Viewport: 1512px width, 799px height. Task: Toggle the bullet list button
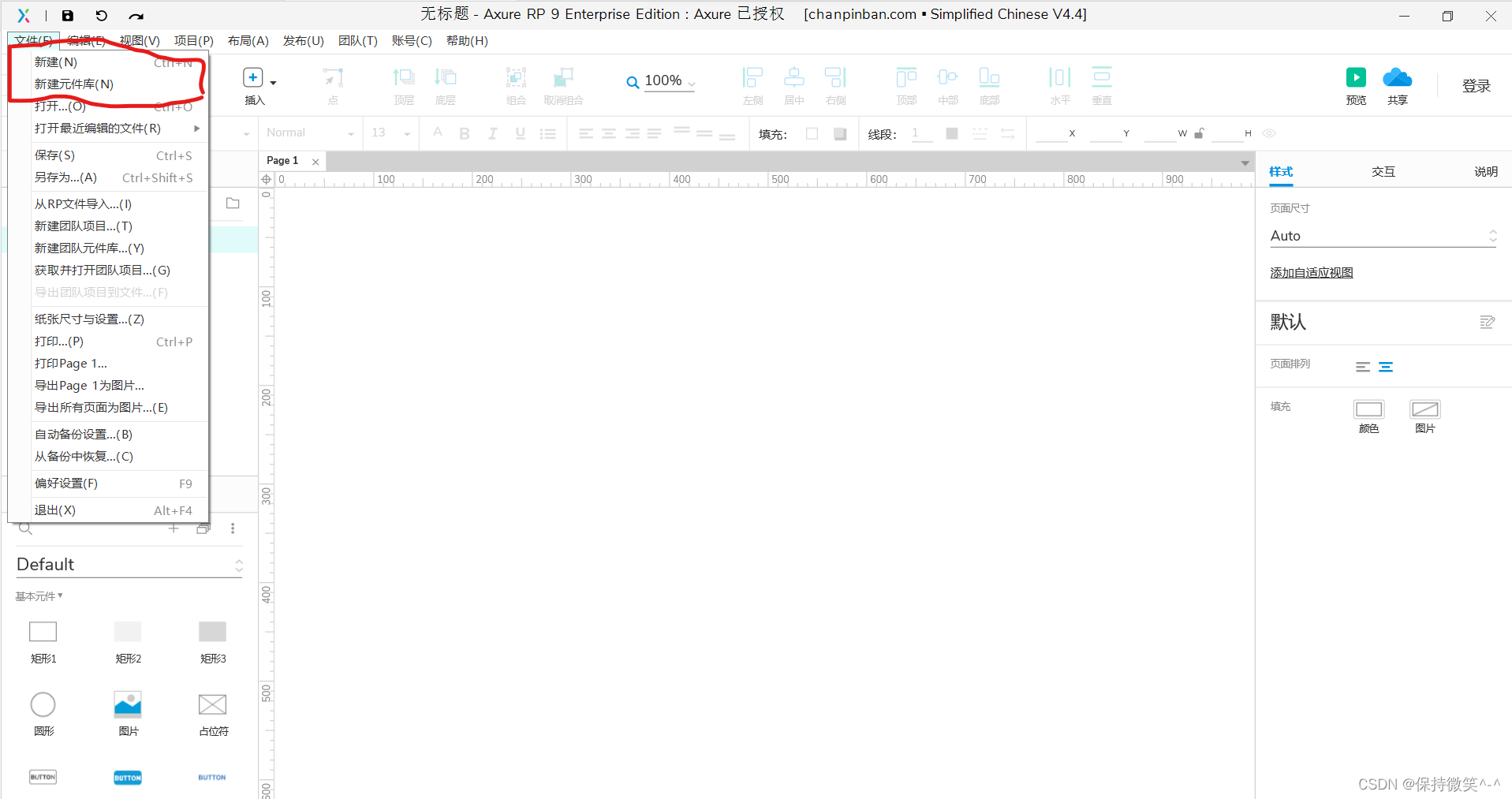[x=548, y=134]
